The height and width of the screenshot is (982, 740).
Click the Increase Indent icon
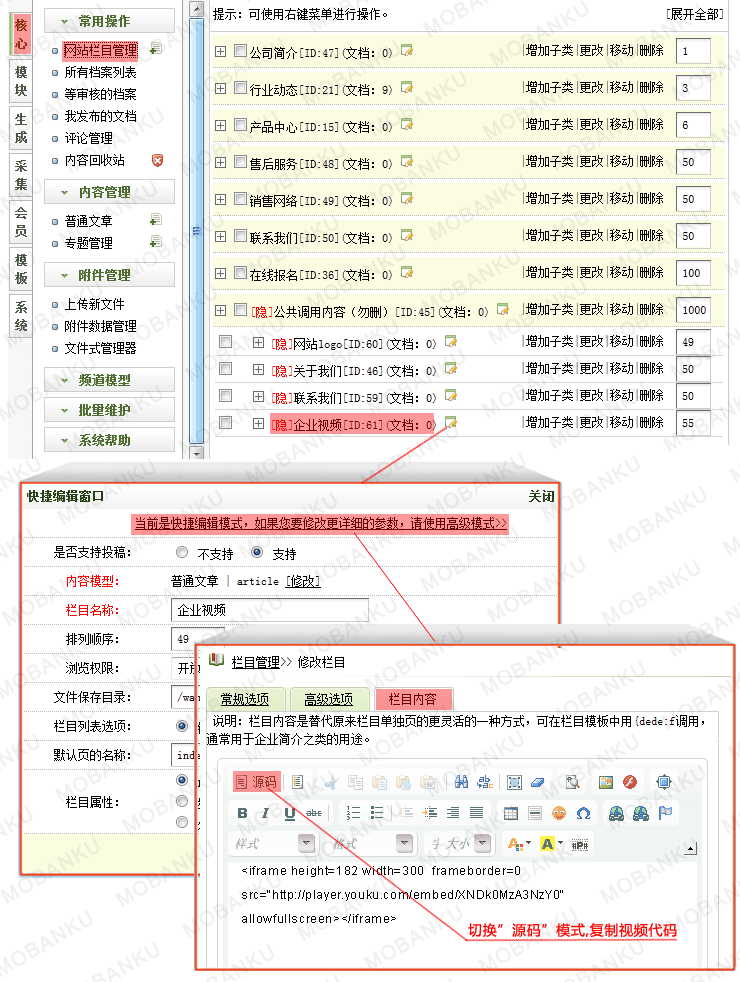pyautogui.click(x=429, y=813)
